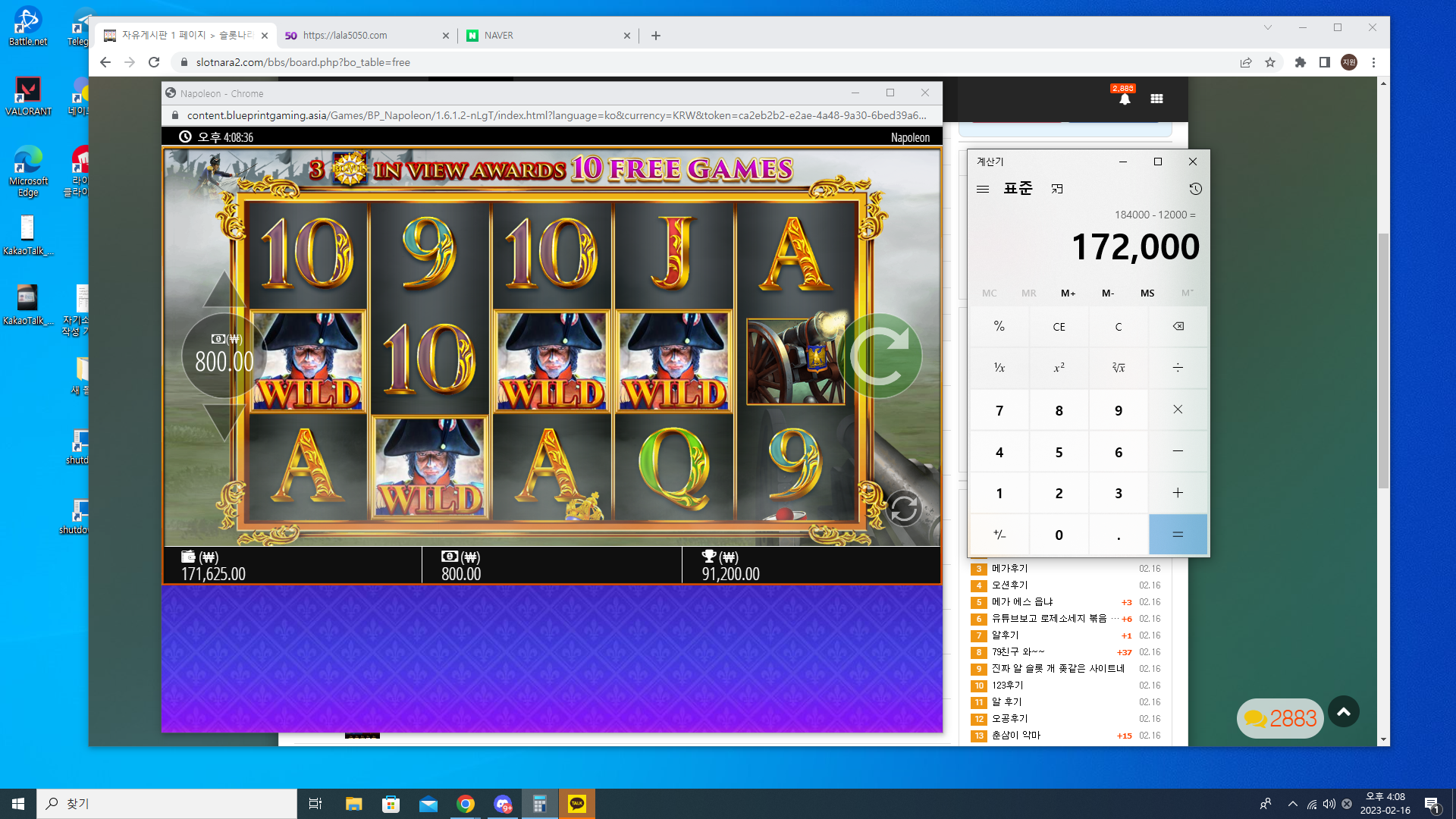Open the Windows Start menu
1456x819 pixels.
(18, 804)
